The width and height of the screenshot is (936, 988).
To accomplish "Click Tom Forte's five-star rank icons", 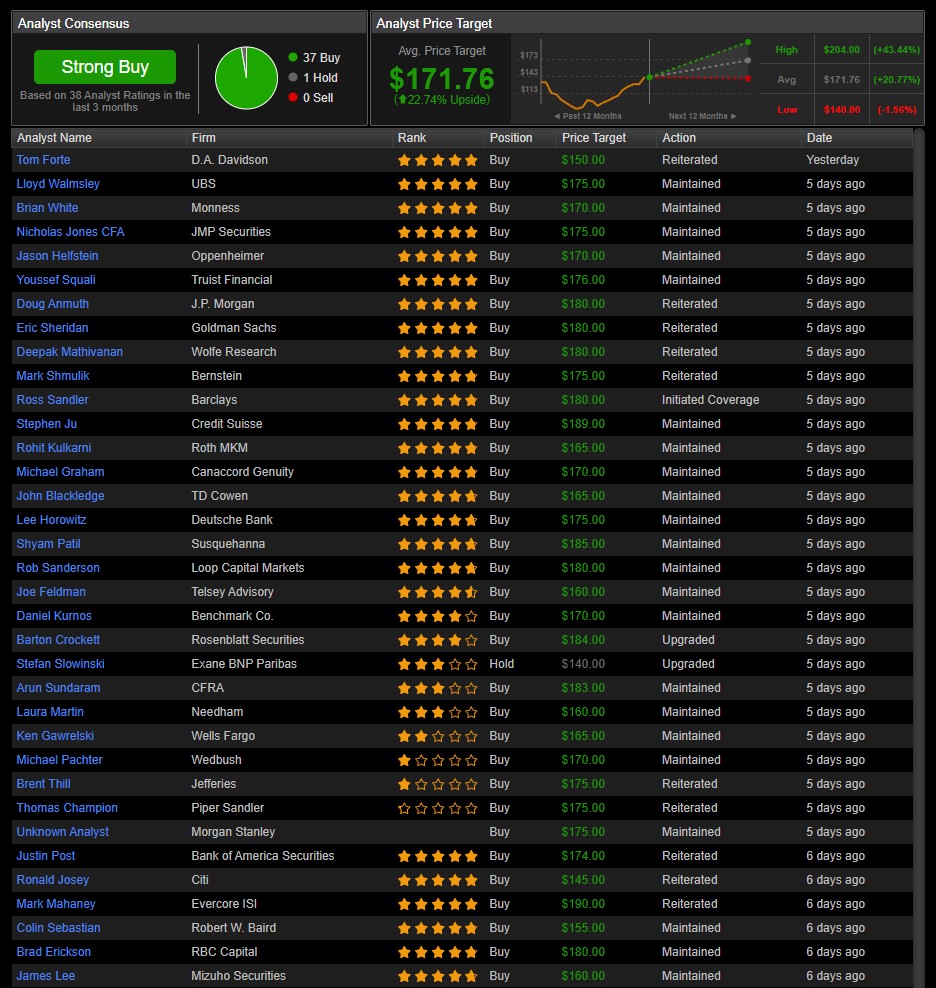I will (437, 160).
